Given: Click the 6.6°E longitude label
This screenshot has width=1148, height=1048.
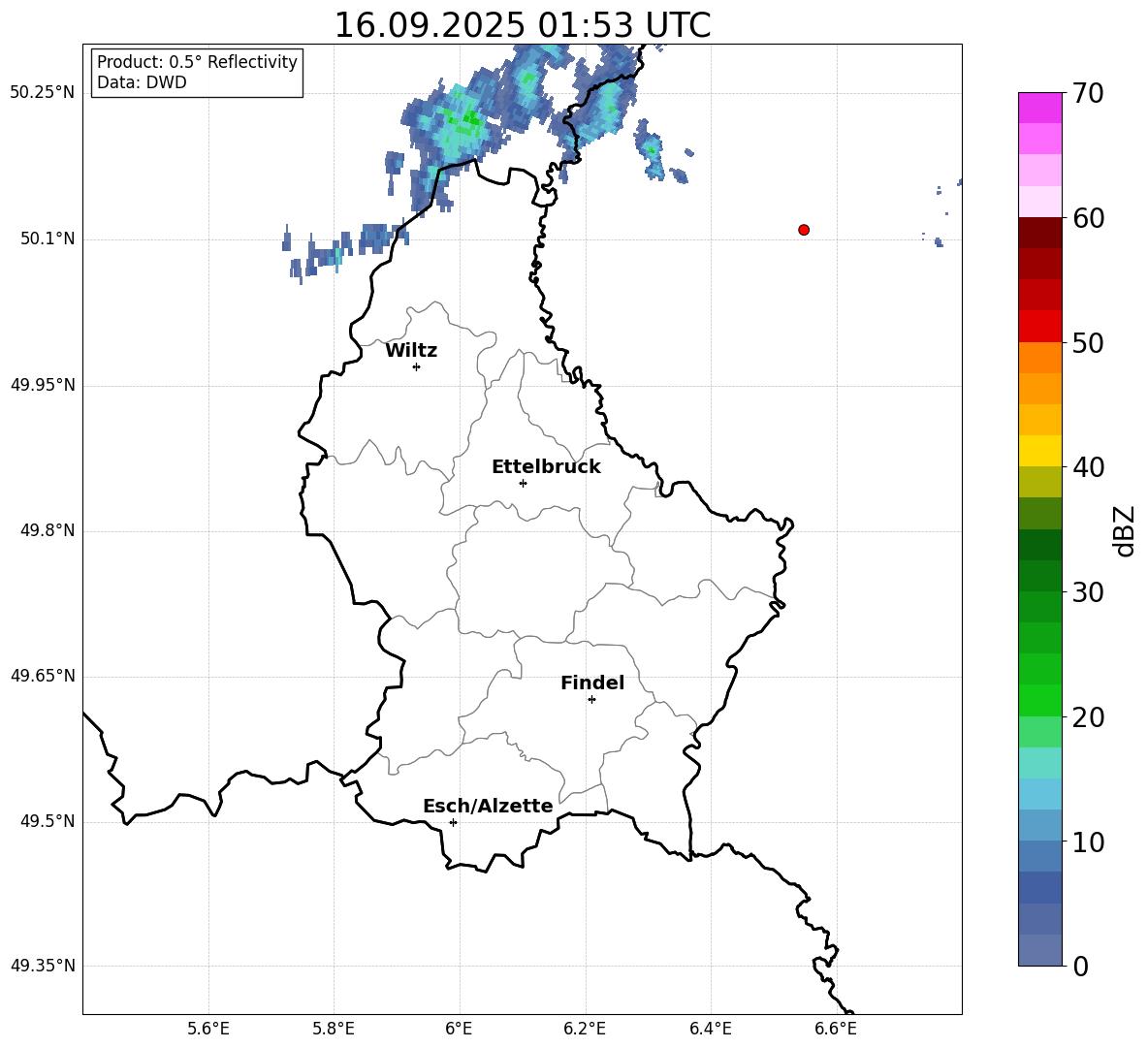Looking at the screenshot, I should click(836, 1029).
